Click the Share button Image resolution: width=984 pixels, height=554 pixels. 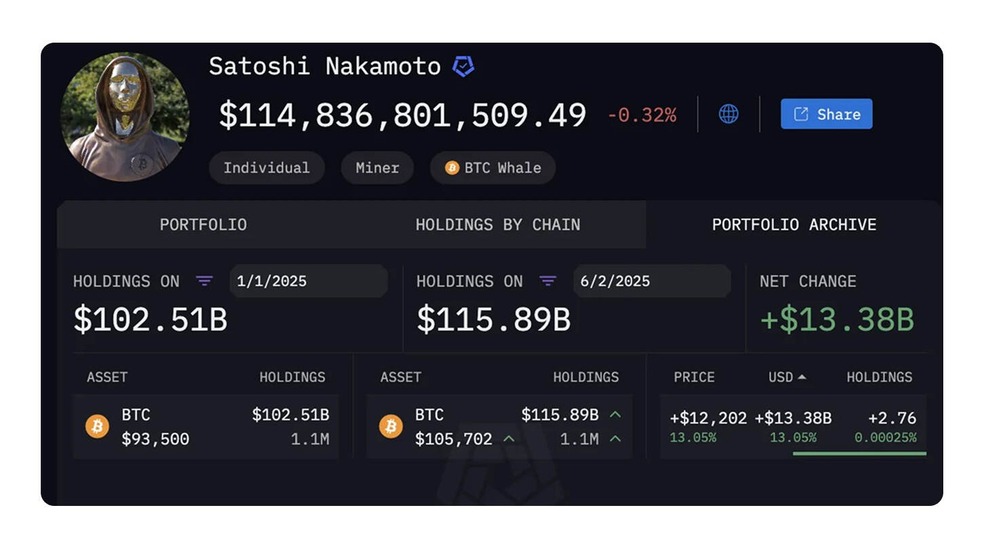point(826,114)
